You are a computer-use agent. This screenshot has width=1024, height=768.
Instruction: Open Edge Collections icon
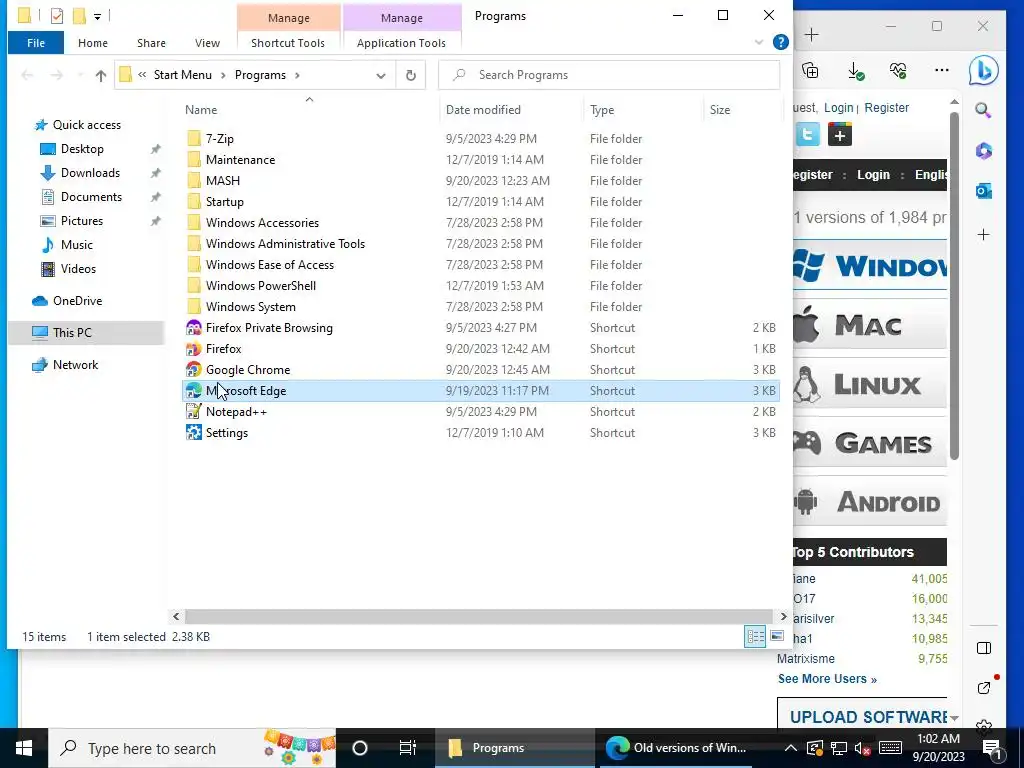point(810,70)
